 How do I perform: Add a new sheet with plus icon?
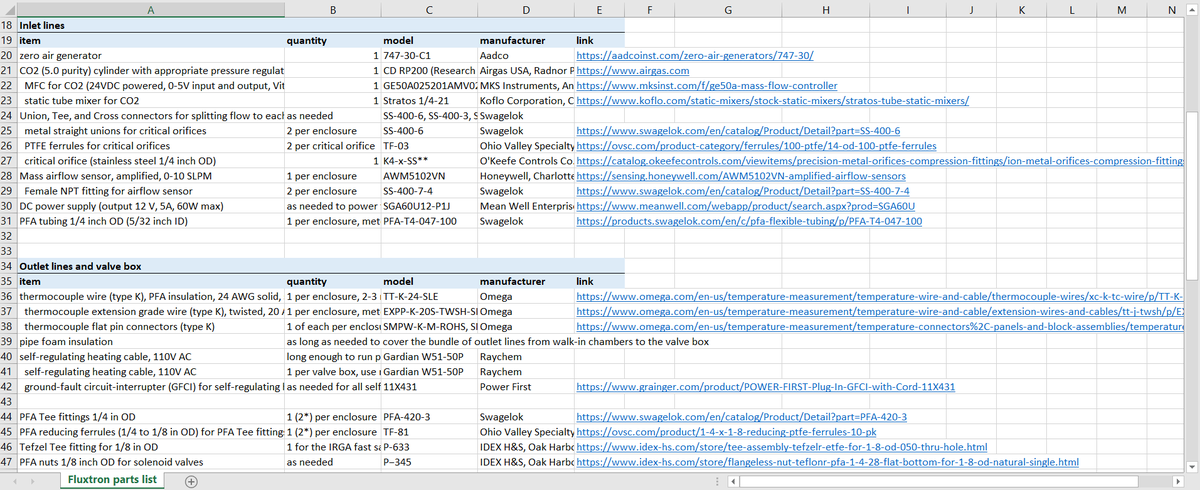pos(190,481)
